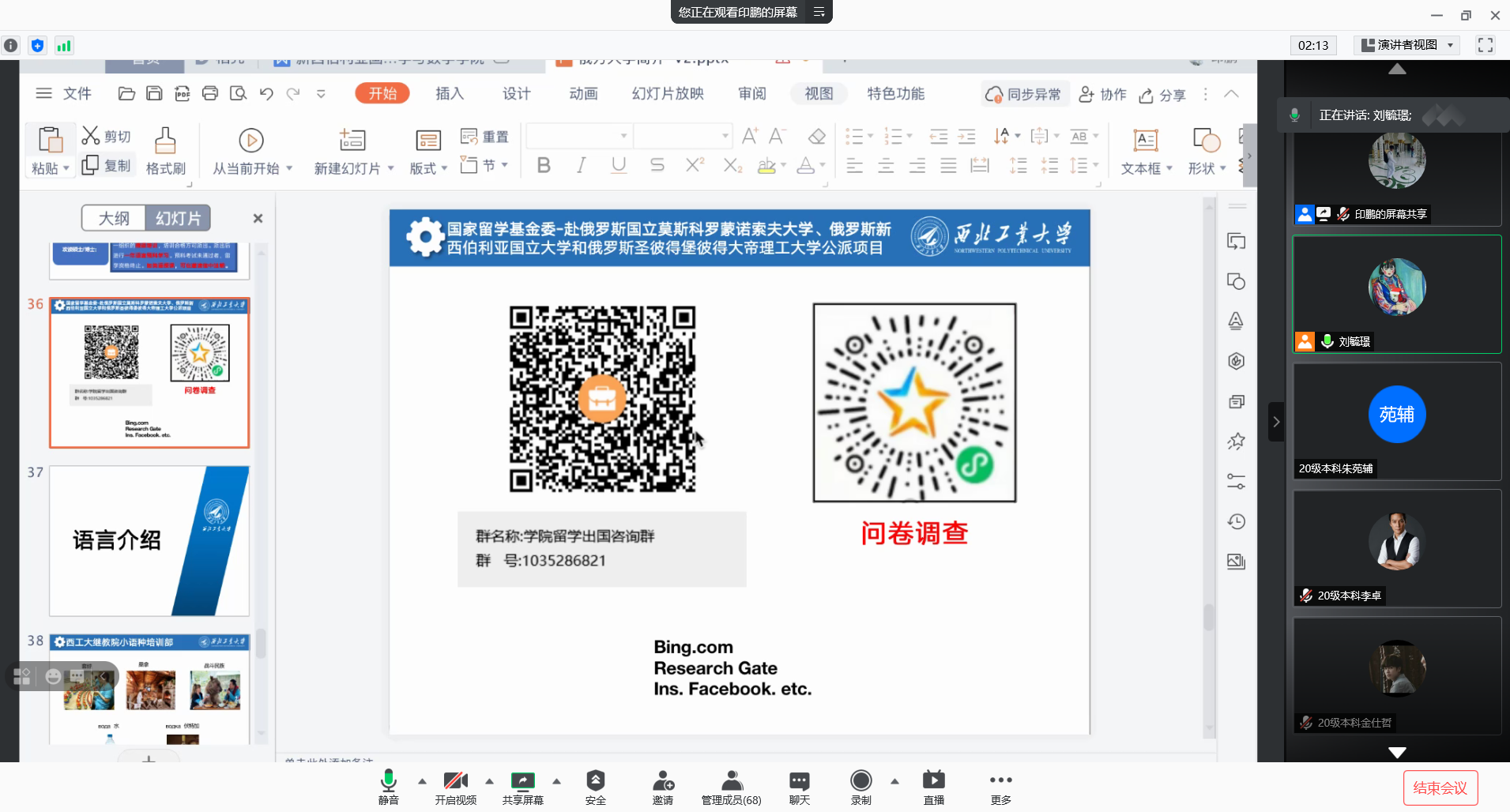Switch to the Outline panel tab

coord(114,219)
